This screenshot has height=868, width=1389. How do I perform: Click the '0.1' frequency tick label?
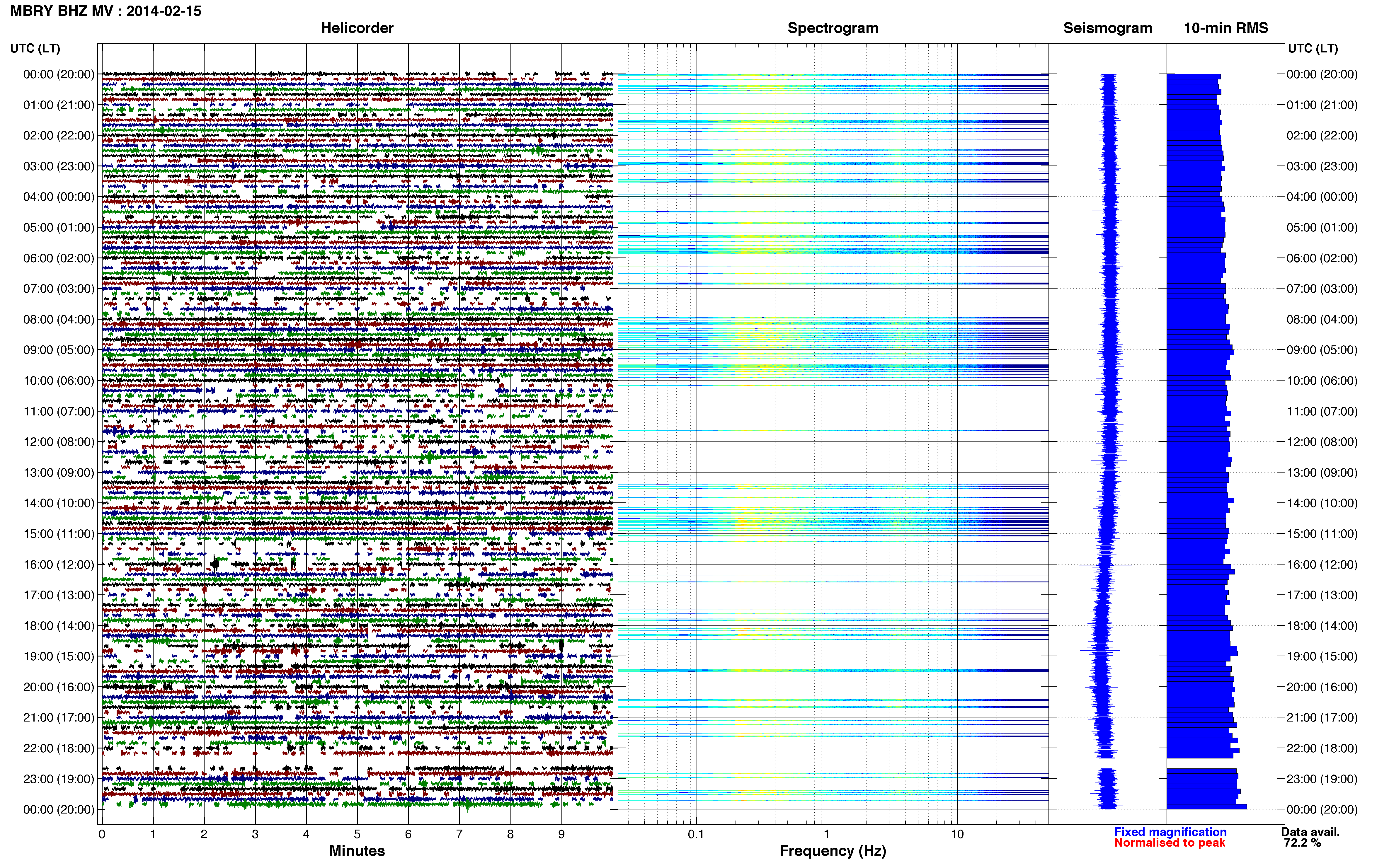(696, 834)
